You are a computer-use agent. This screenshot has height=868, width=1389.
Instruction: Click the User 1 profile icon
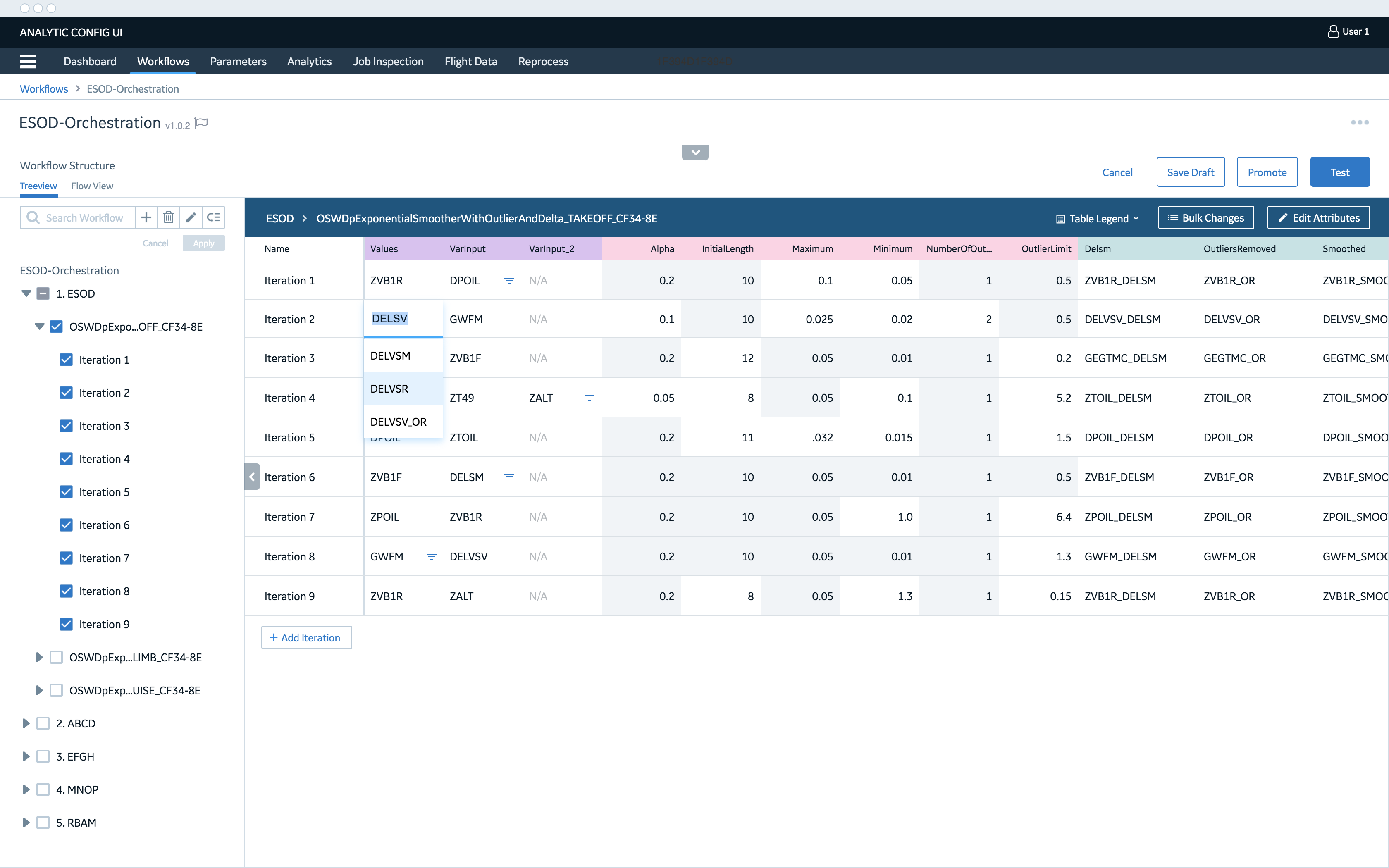point(1332,31)
